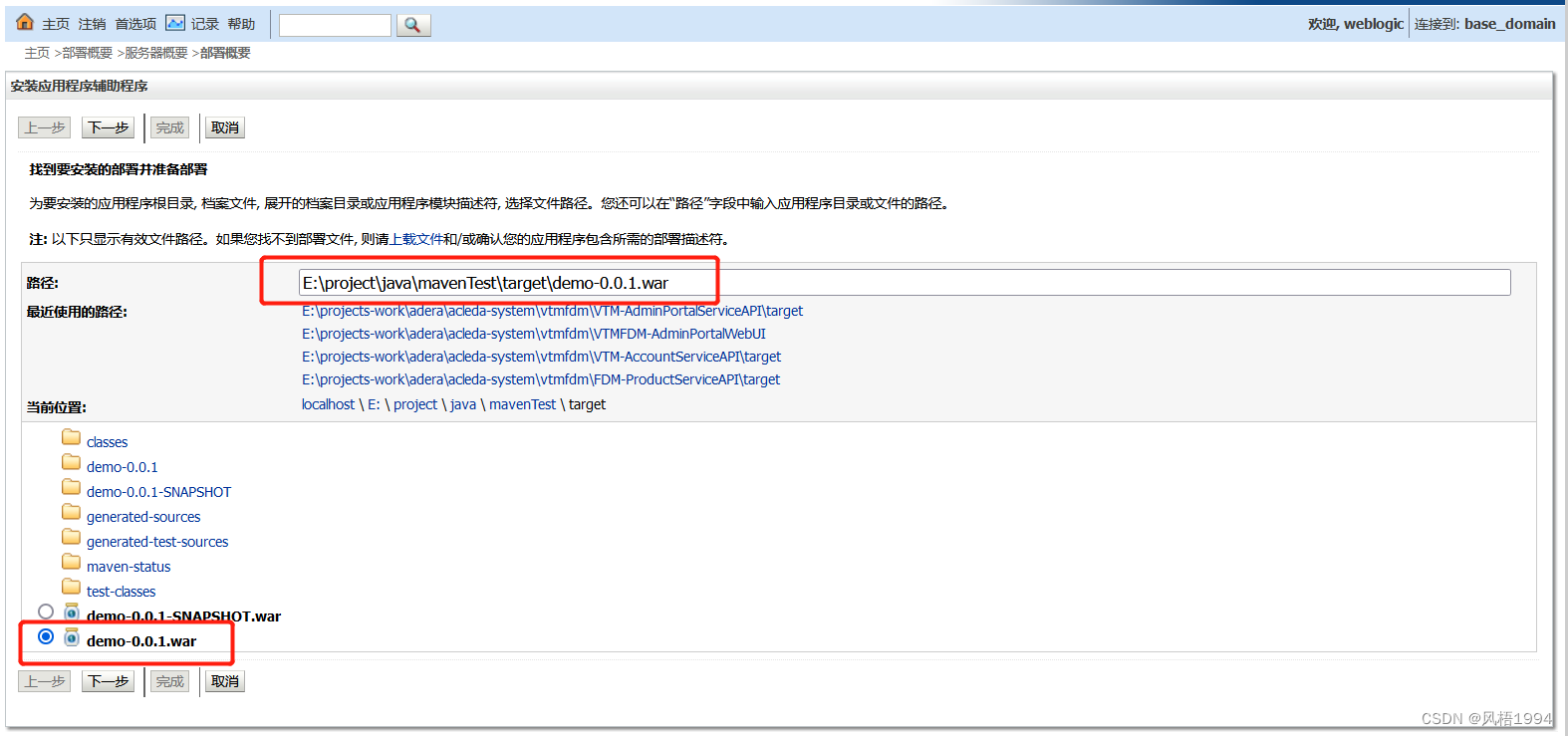Open the classes folder link
Image resolution: width=1568 pixels, height=736 pixels.
click(x=107, y=442)
